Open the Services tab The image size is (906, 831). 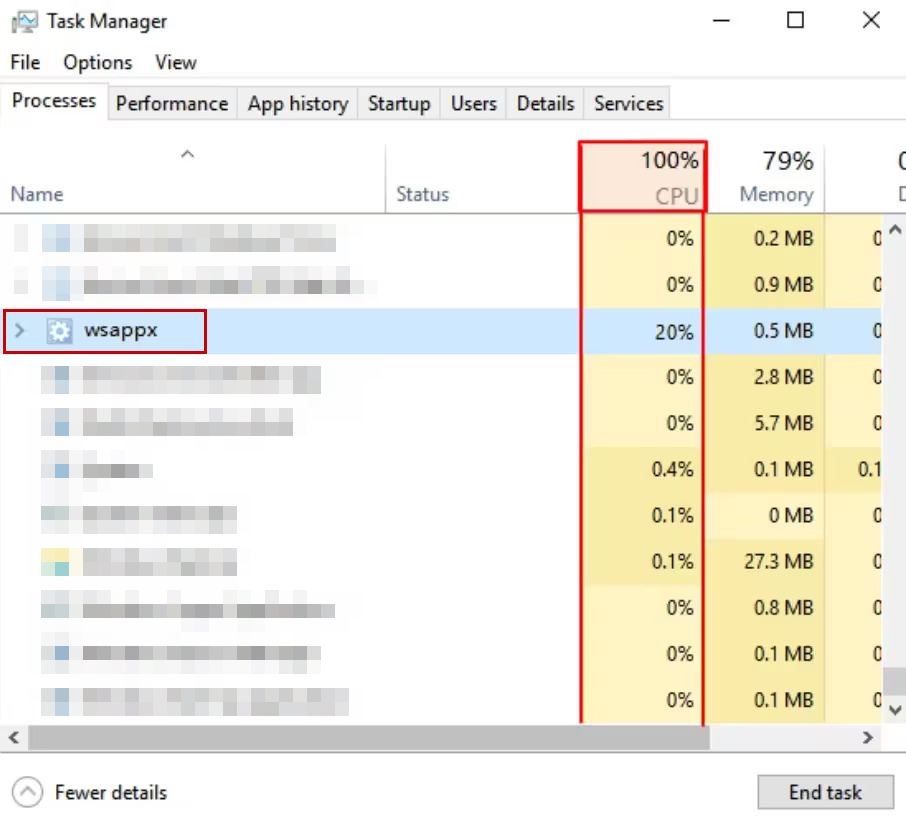tap(628, 103)
